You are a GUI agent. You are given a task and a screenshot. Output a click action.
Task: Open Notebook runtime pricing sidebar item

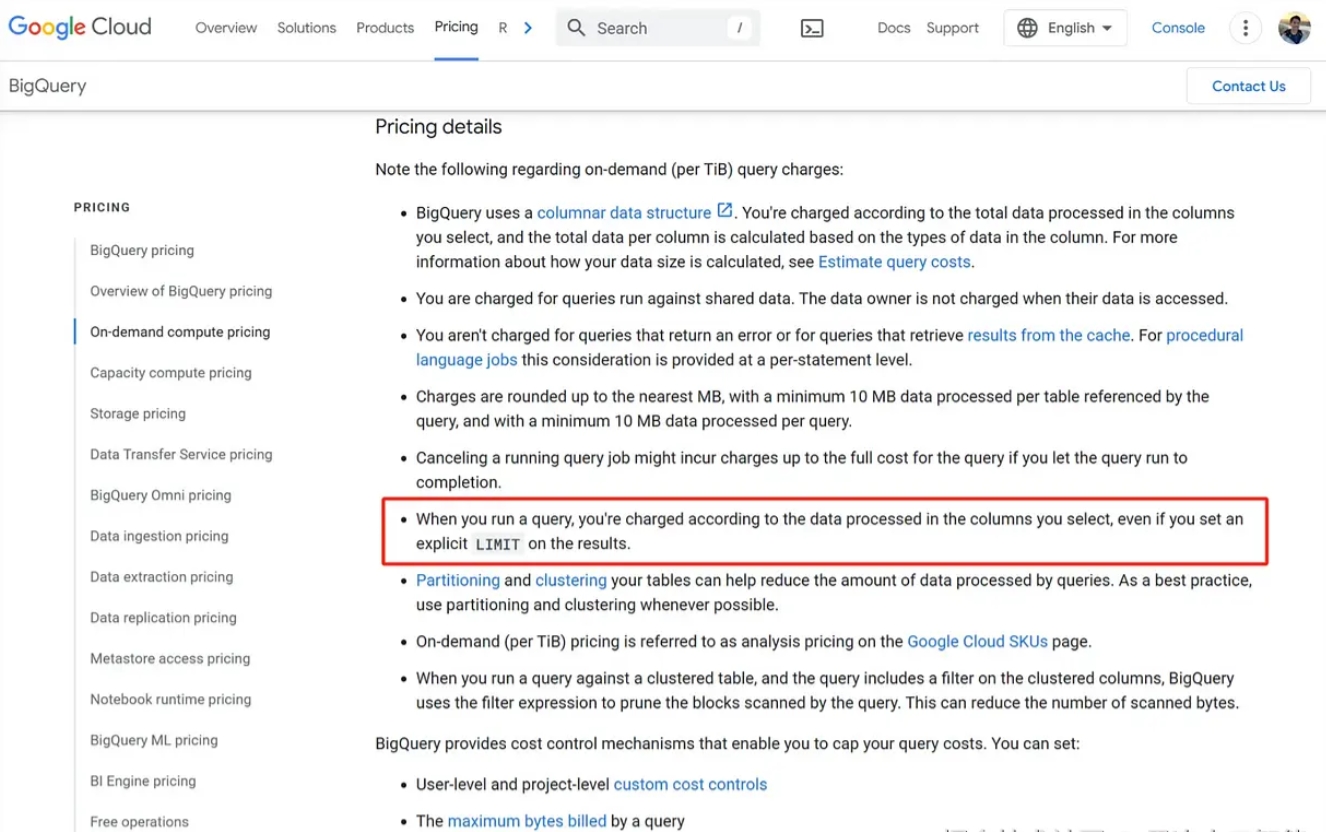click(x=170, y=699)
